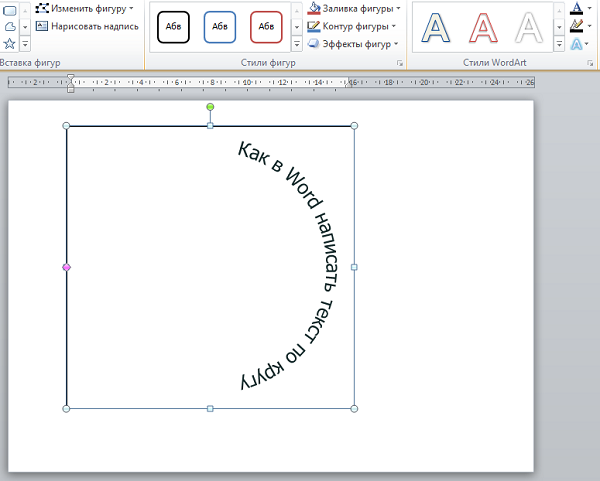The image size is (600, 481).
Task: Open Text Outline dropdown arrow
Action: click(x=589, y=26)
